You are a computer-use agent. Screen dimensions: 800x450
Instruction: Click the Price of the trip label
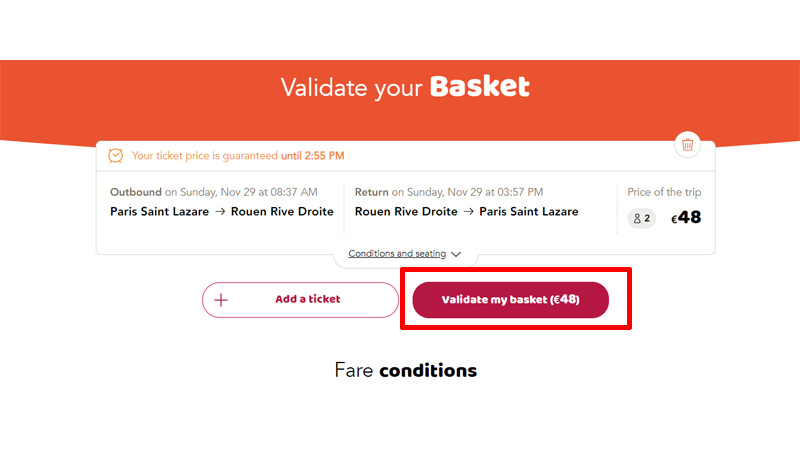pos(664,192)
